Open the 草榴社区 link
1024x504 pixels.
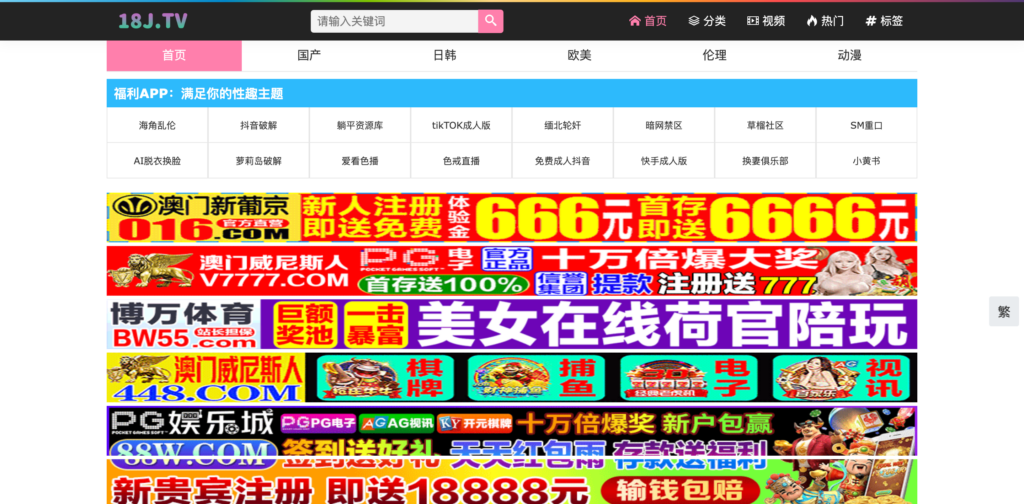765,125
